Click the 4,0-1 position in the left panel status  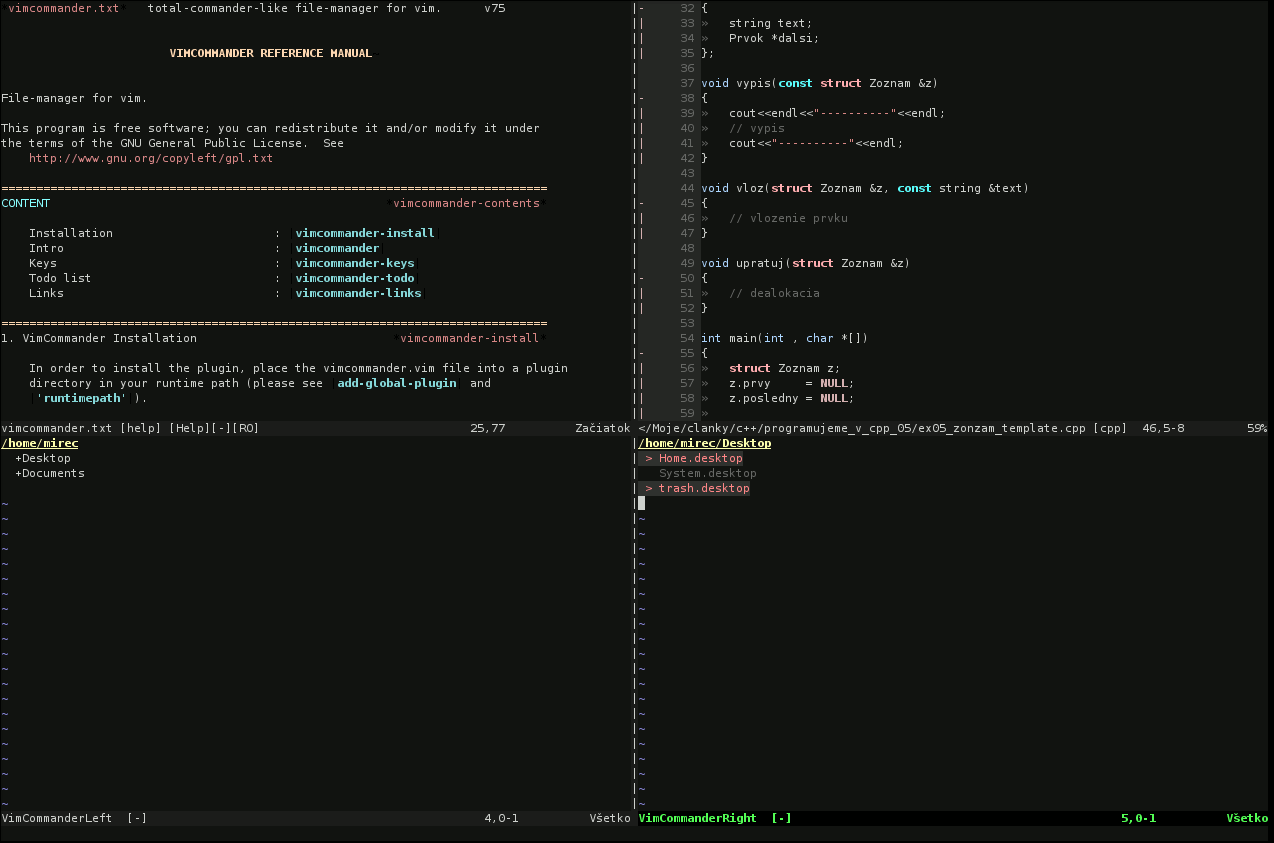(501, 818)
